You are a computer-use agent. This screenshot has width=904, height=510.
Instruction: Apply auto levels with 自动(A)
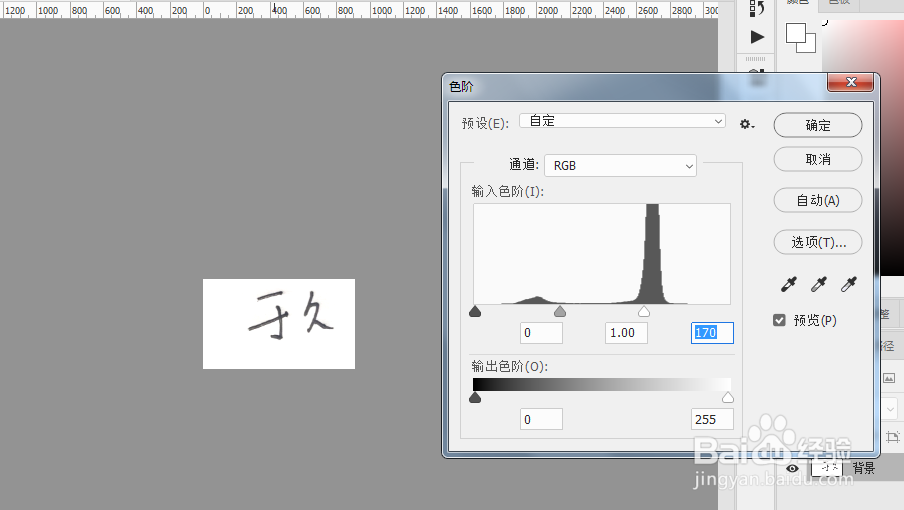(818, 201)
